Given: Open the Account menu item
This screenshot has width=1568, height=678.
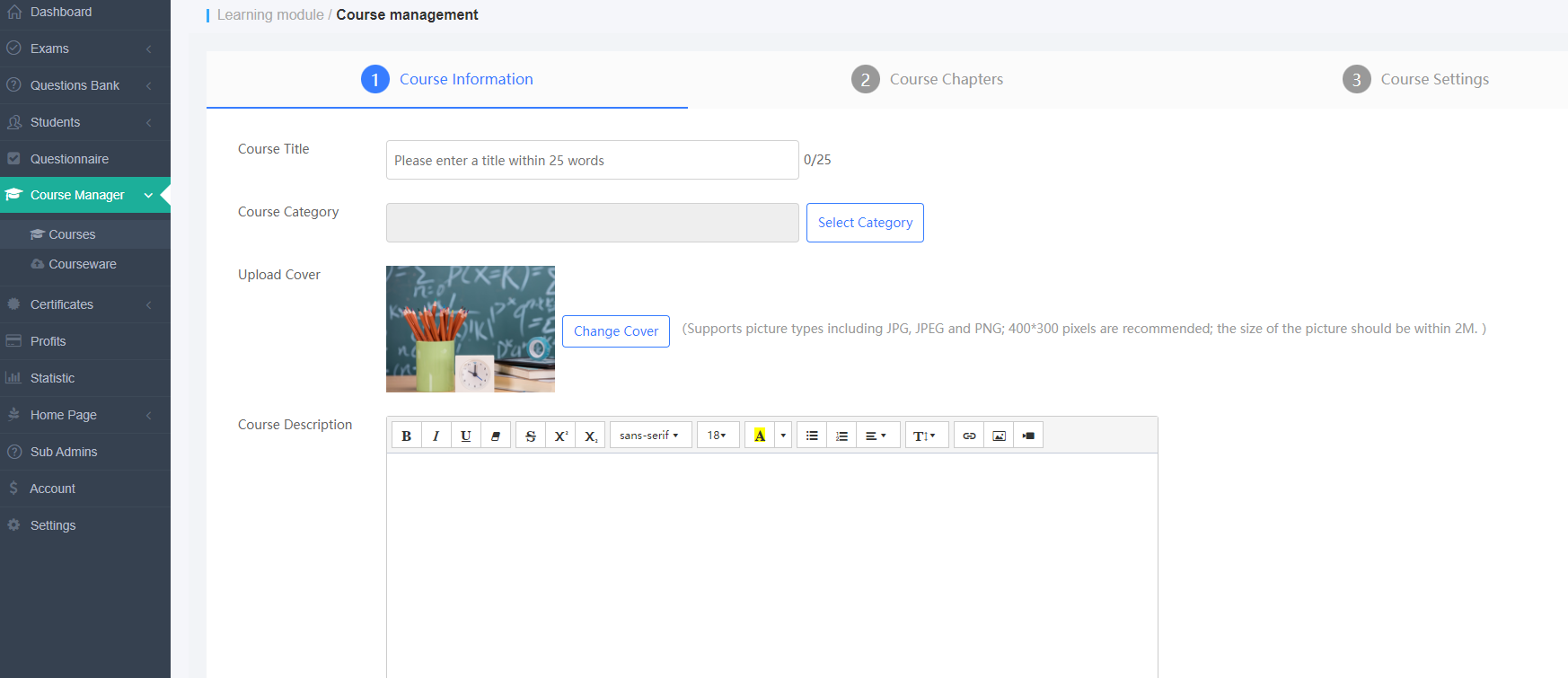Looking at the screenshot, I should (85, 489).
